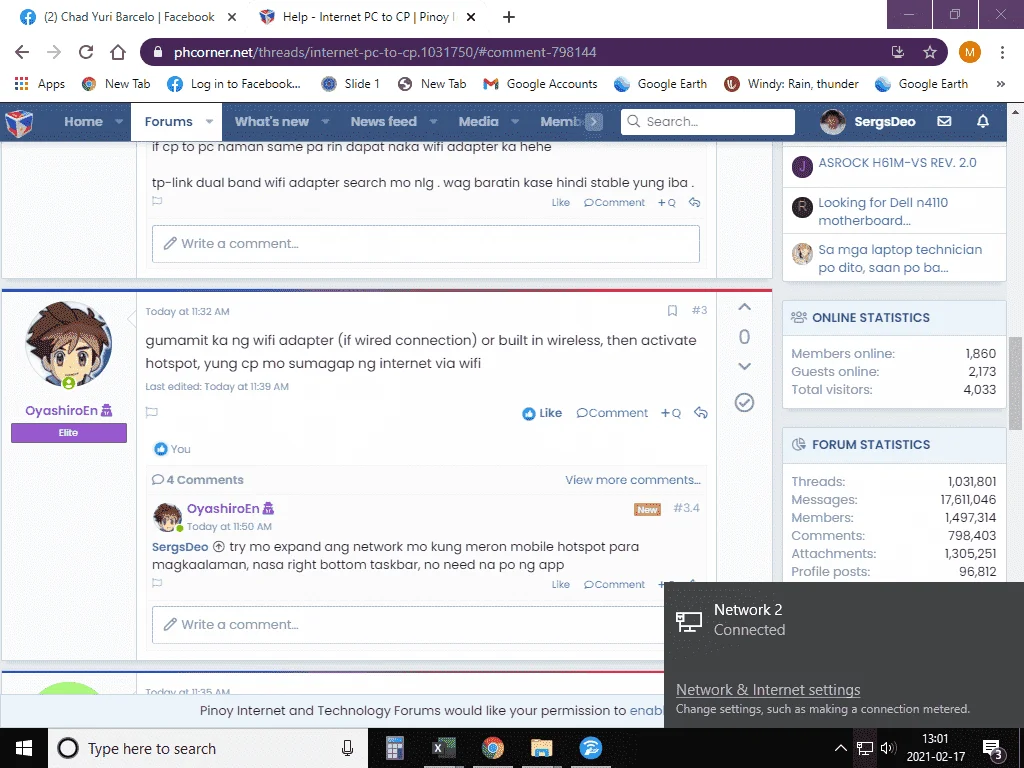Open Media navigation item
Image resolution: width=1024 pixels, height=768 pixels.
point(478,121)
